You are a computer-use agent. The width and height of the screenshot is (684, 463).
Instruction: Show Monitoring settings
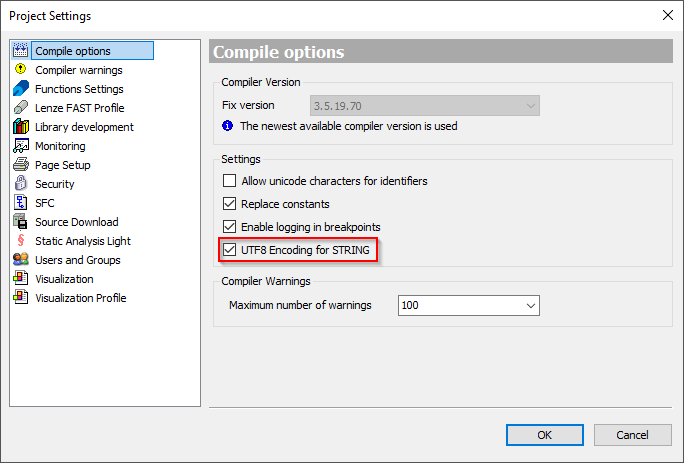[60, 146]
